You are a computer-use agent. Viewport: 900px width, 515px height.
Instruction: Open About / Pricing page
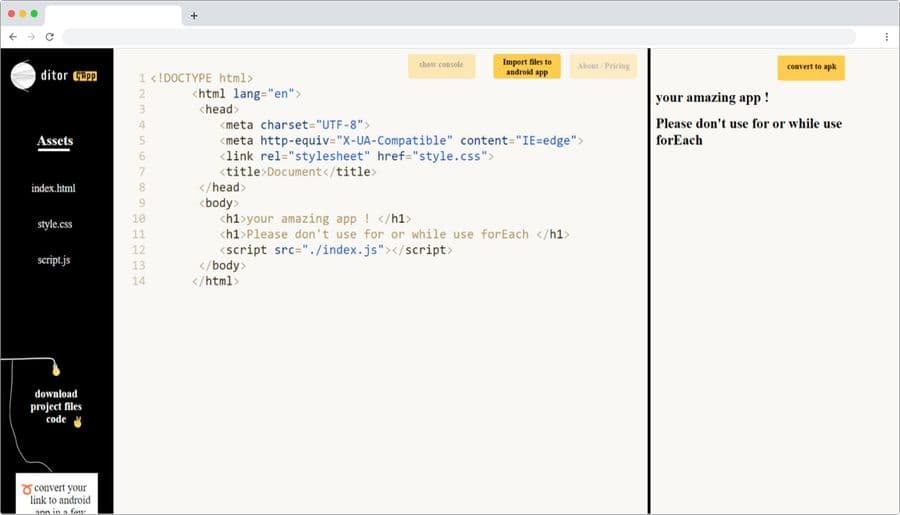click(x=603, y=66)
